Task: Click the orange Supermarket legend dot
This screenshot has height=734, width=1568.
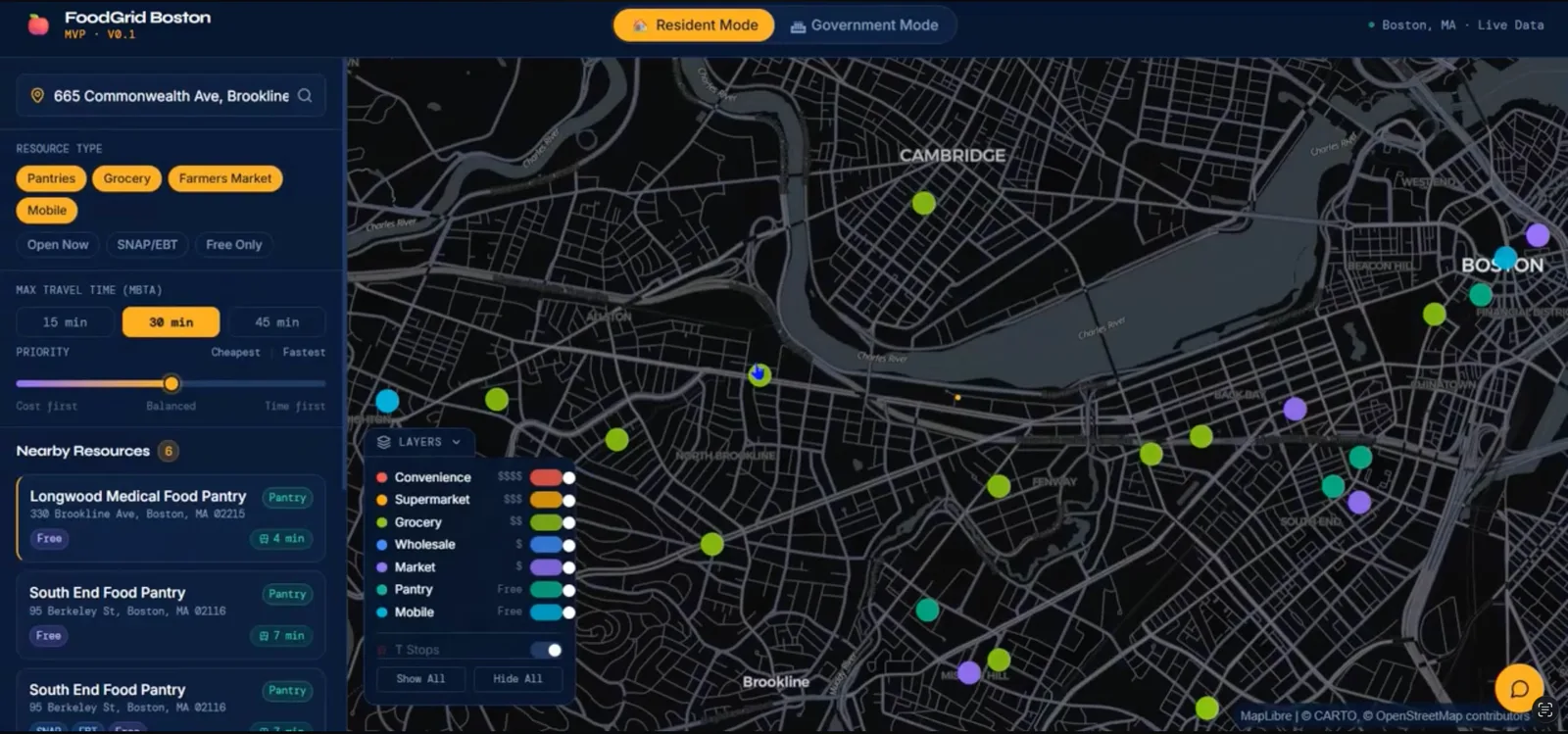Action: [x=382, y=500]
